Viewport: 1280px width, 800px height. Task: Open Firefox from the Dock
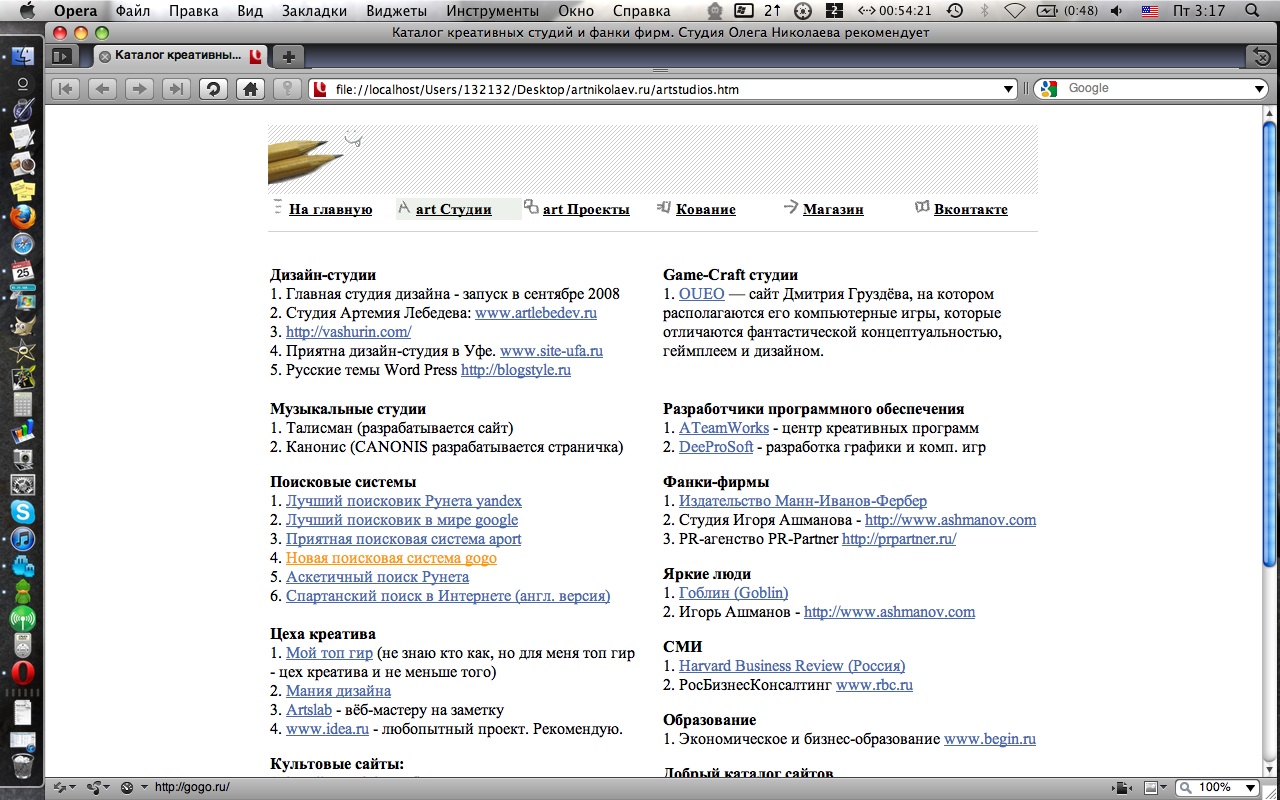pos(22,216)
